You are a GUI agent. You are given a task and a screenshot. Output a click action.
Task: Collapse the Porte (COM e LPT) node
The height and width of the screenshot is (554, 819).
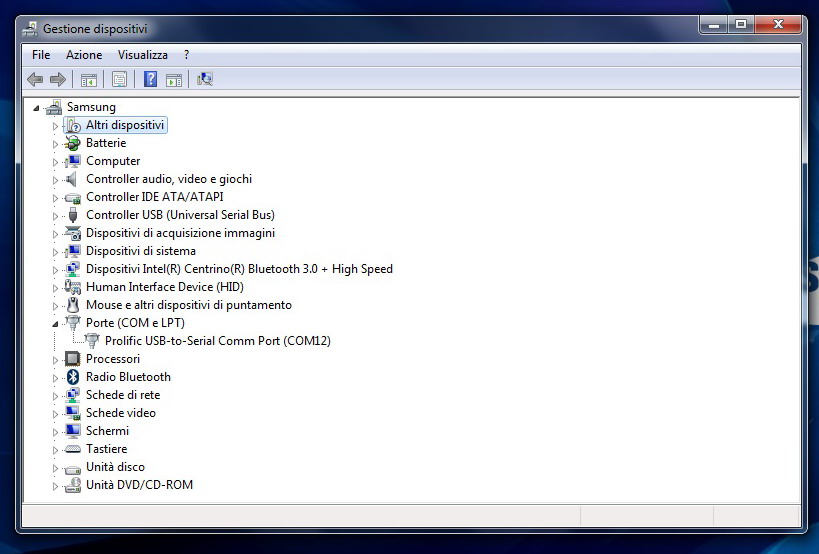pyautogui.click(x=55, y=324)
